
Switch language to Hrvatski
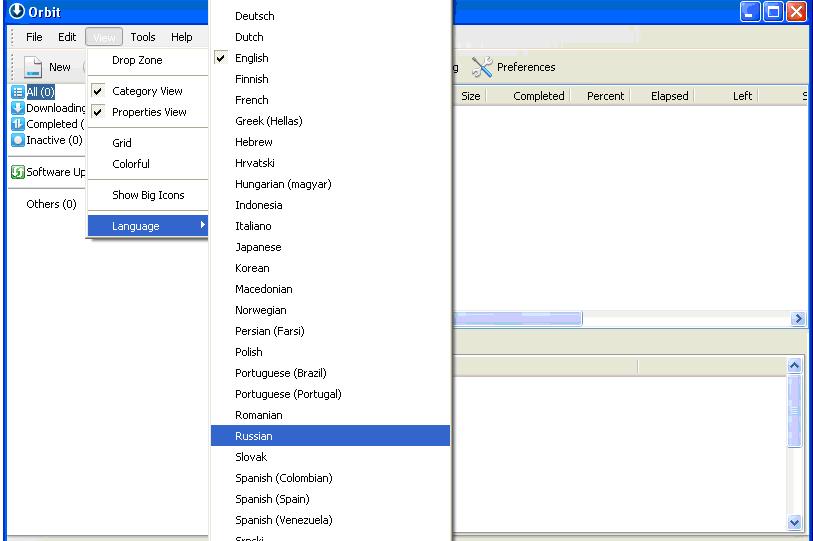[330, 163]
